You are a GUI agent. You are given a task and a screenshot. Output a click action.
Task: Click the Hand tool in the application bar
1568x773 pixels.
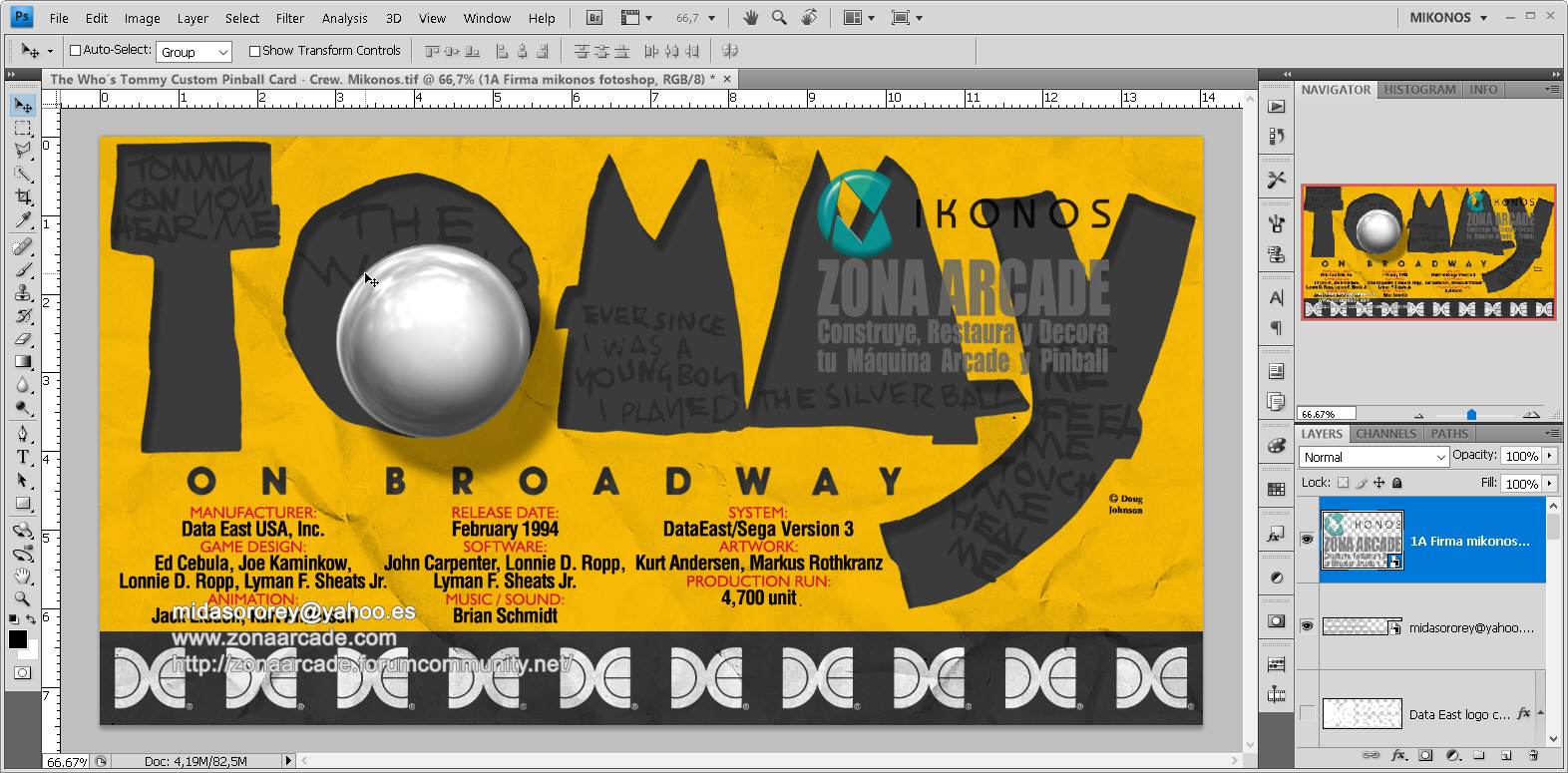coord(751,17)
